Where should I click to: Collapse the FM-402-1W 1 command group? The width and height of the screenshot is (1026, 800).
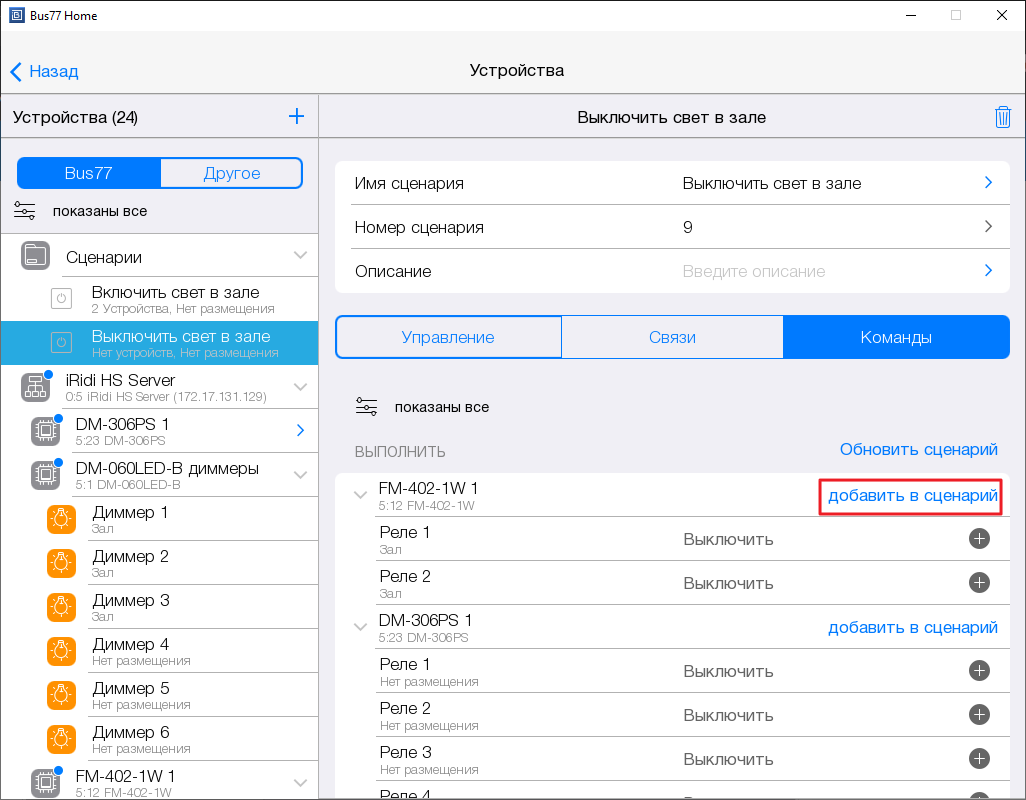point(360,494)
